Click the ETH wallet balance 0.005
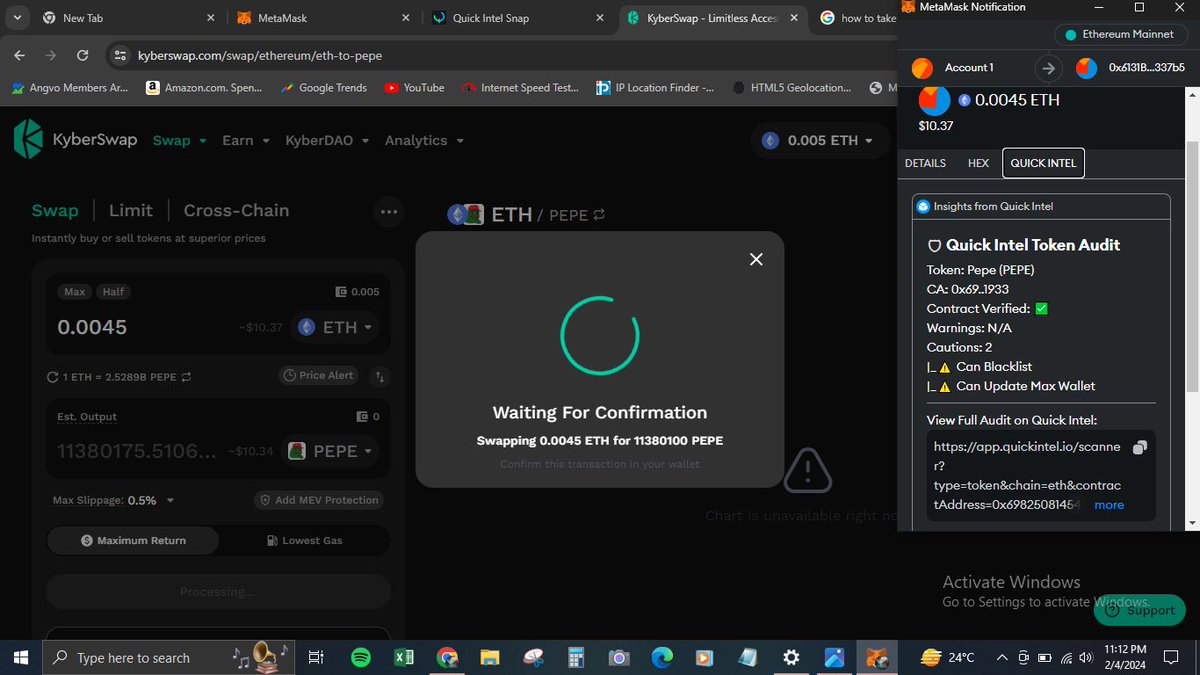This screenshot has width=1200, height=675. [x=357, y=292]
